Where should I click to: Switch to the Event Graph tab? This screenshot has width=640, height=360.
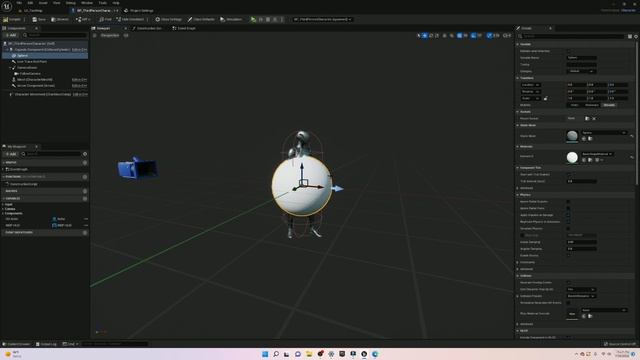[184, 28]
